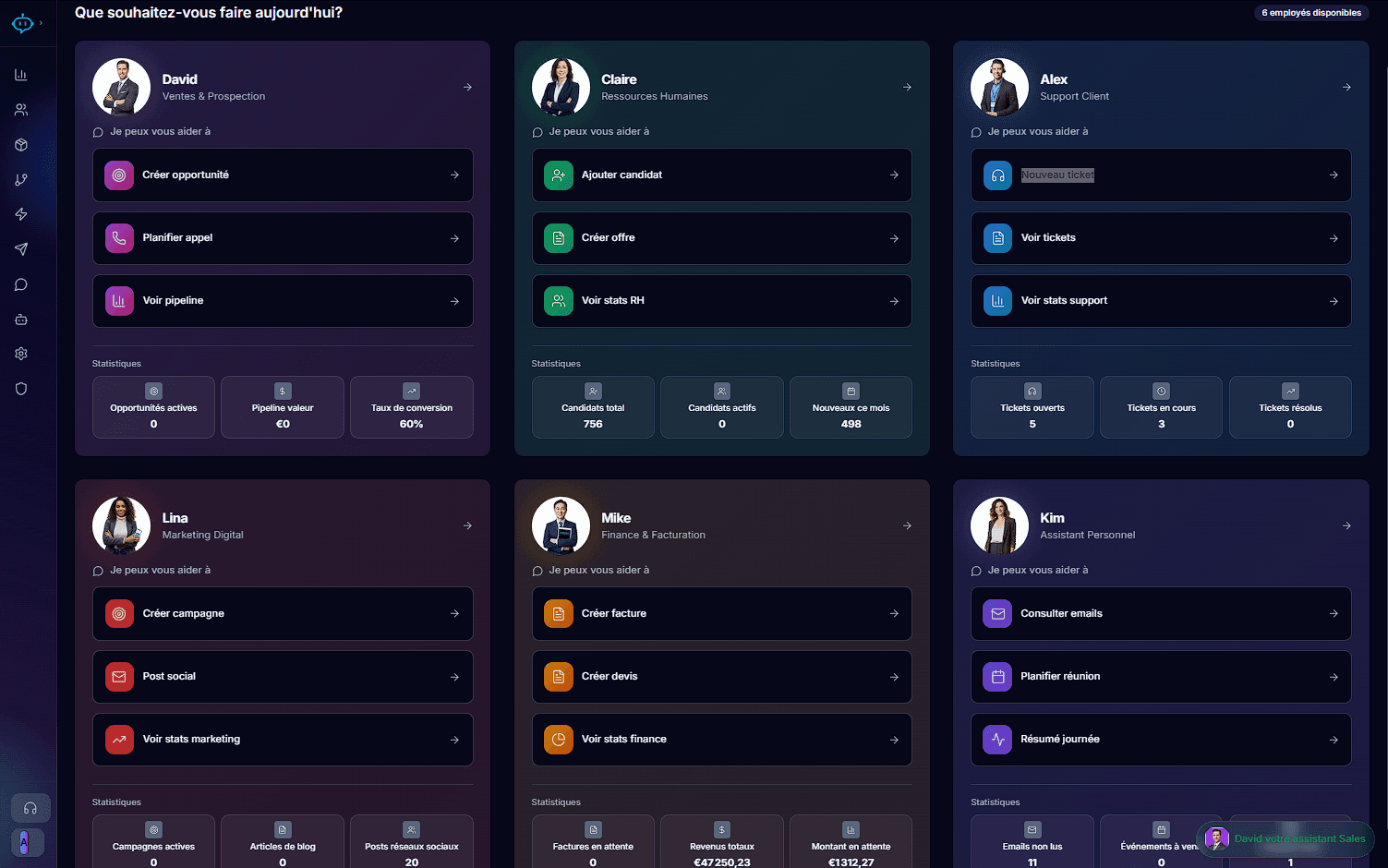Screen dimensions: 1388x868
Task: Click the "Nouveau ticket" input field
Action: (x=1057, y=175)
